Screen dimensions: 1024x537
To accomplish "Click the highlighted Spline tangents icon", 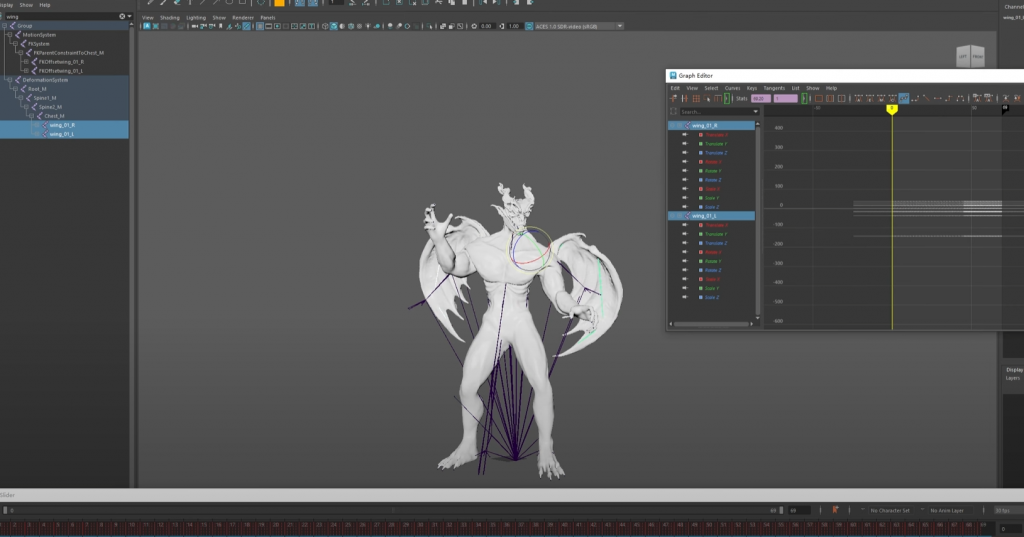I will tap(904, 98).
